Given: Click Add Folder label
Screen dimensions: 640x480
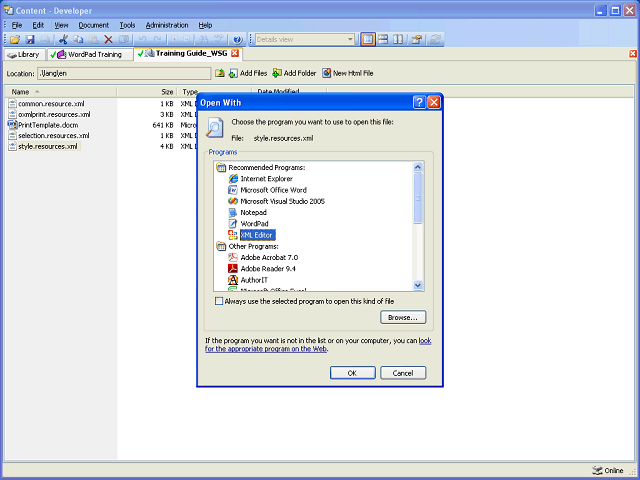Looking at the screenshot, I should 300,73.
